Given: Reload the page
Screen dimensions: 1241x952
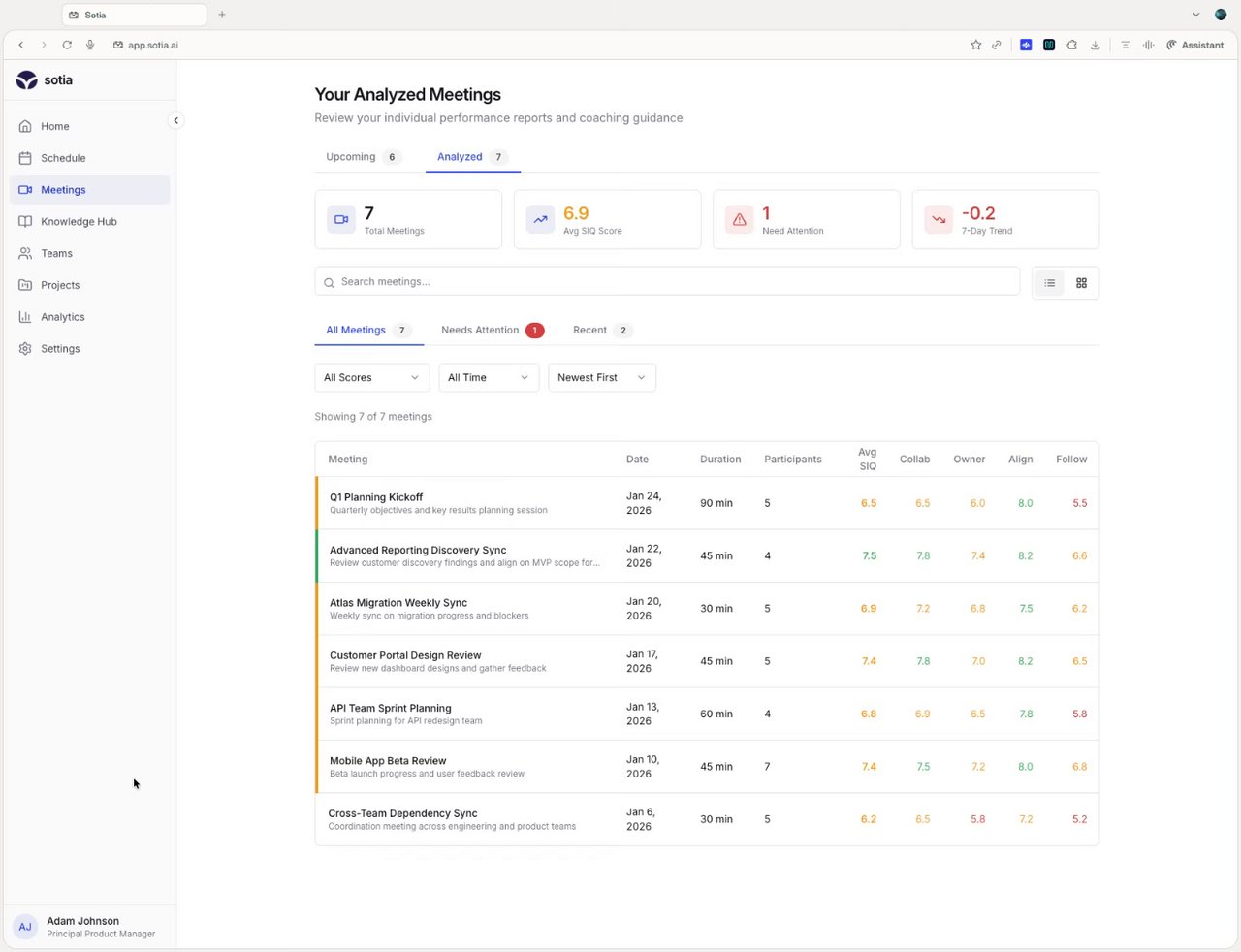Looking at the screenshot, I should [x=67, y=45].
